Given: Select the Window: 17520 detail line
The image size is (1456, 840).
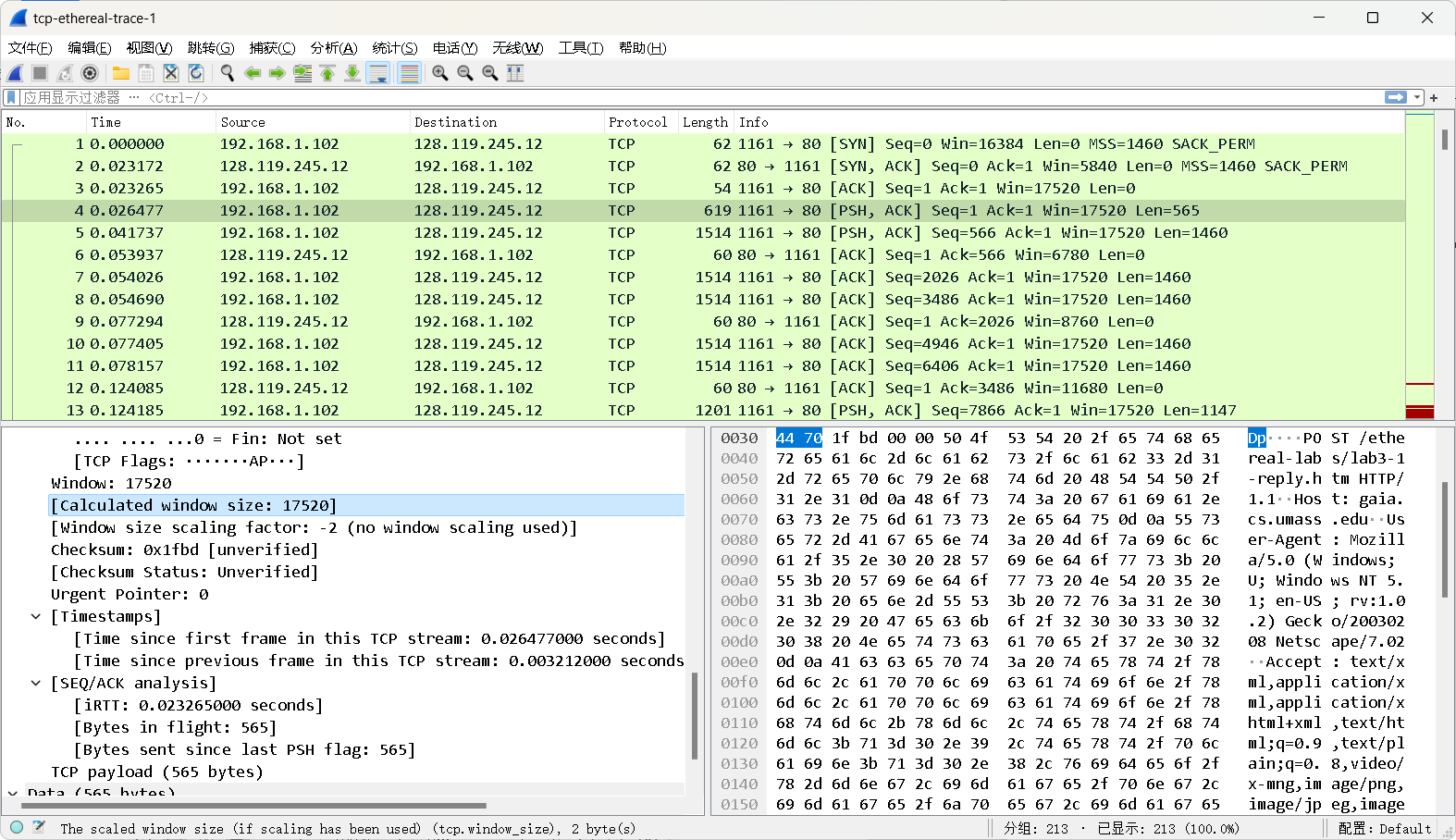Looking at the screenshot, I should (x=111, y=483).
